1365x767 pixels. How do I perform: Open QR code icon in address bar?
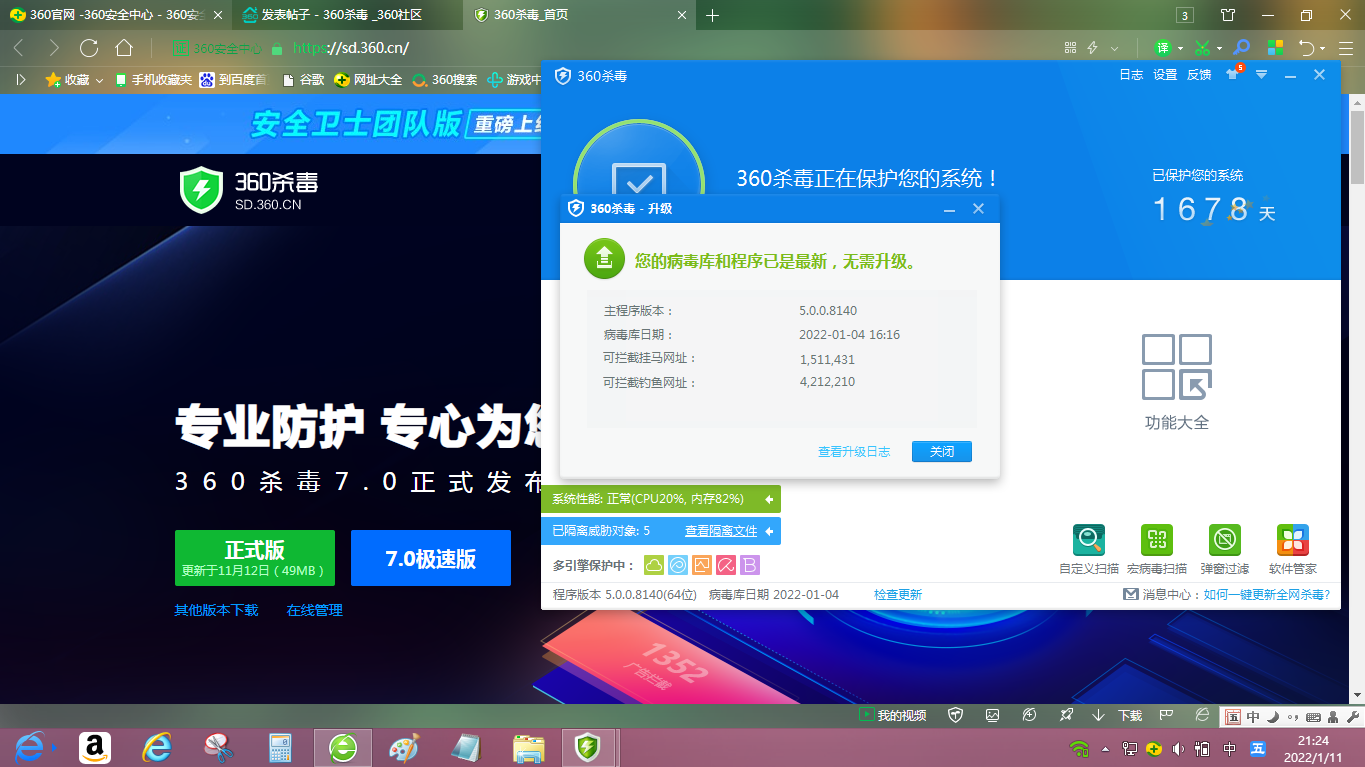coord(1071,47)
